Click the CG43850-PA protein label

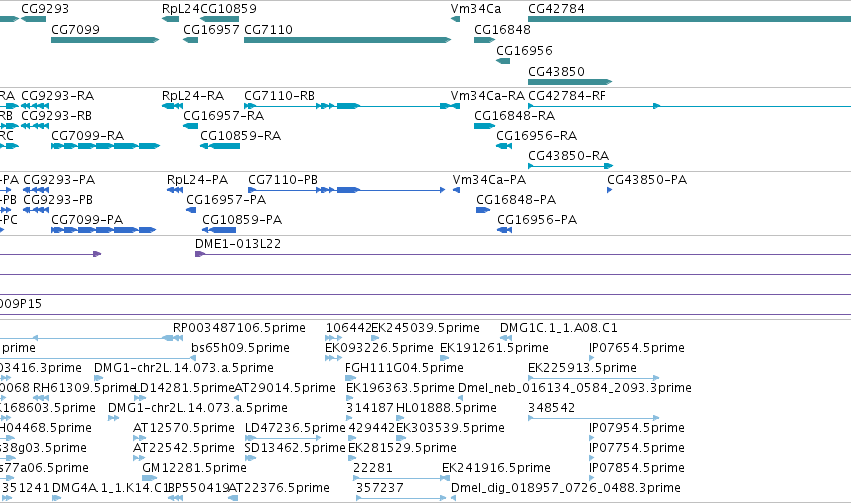[647, 180]
